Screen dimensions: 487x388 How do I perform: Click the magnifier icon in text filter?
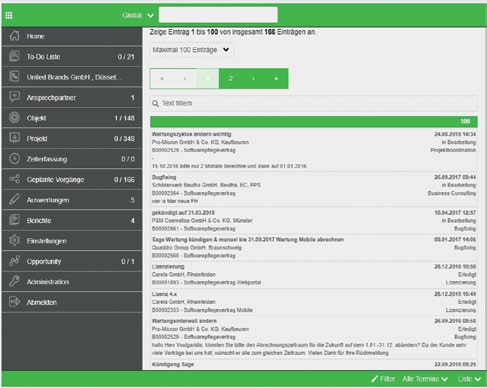(x=155, y=103)
